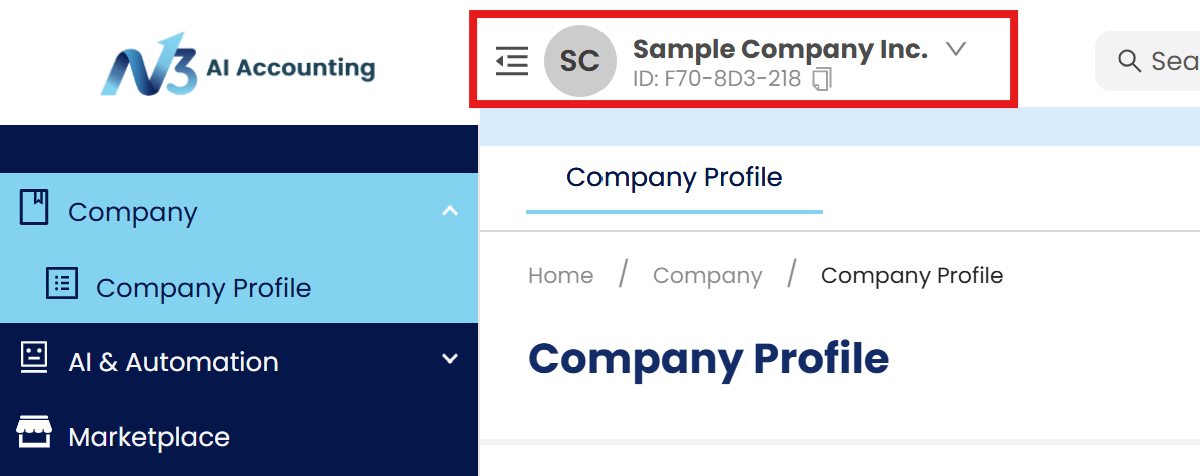Screen dimensions: 1200x476
Task: Click the Company breadcrumb link
Action: pyautogui.click(x=707, y=275)
